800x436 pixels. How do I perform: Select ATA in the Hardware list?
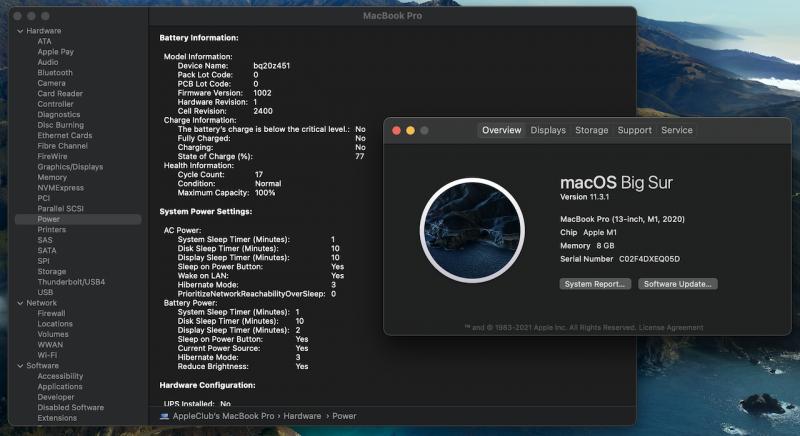pos(44,41)
